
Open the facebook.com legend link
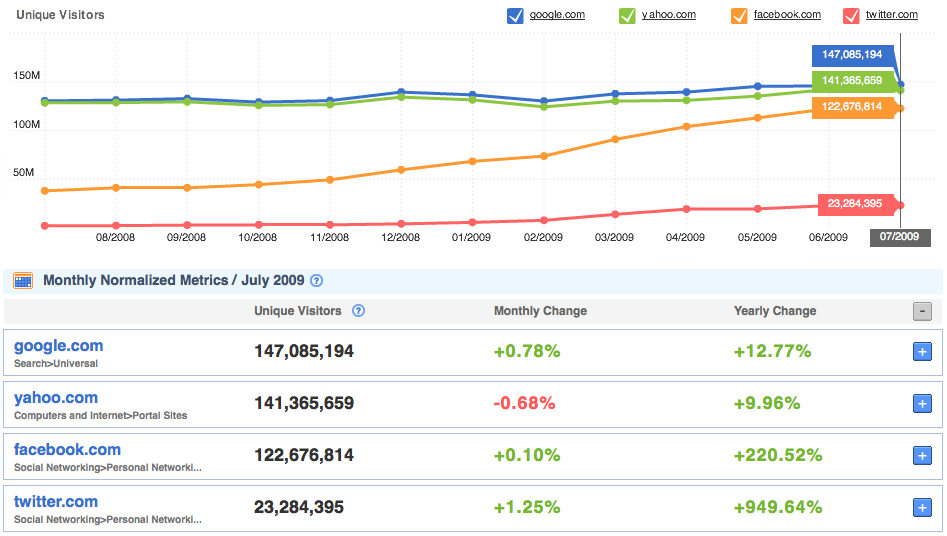click(x=787, y=15)
